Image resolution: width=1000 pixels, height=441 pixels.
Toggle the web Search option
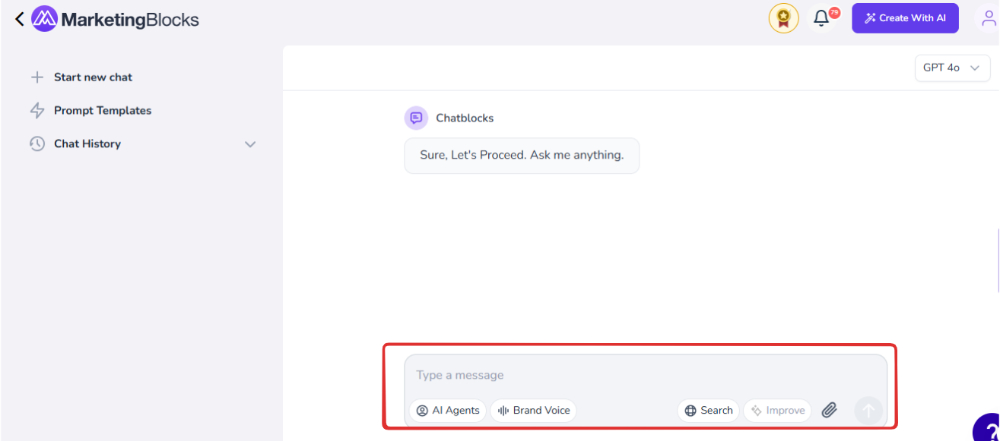709,410
